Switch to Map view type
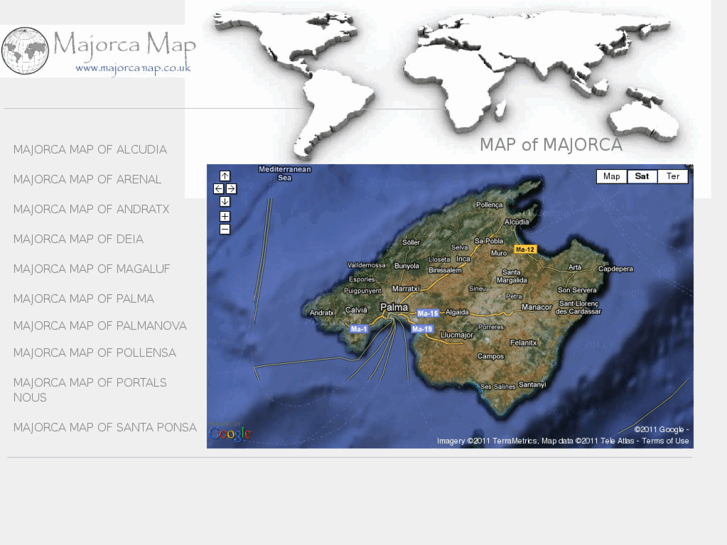Viewport: 727px width, 545px height. click(x=612, y=176)
